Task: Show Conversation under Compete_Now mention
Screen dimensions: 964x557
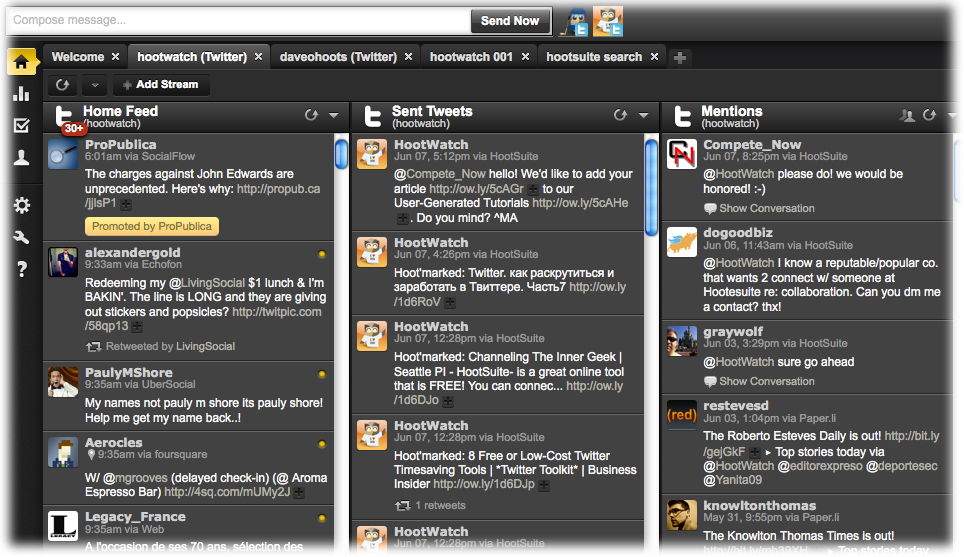Action: tap(759, 208)
